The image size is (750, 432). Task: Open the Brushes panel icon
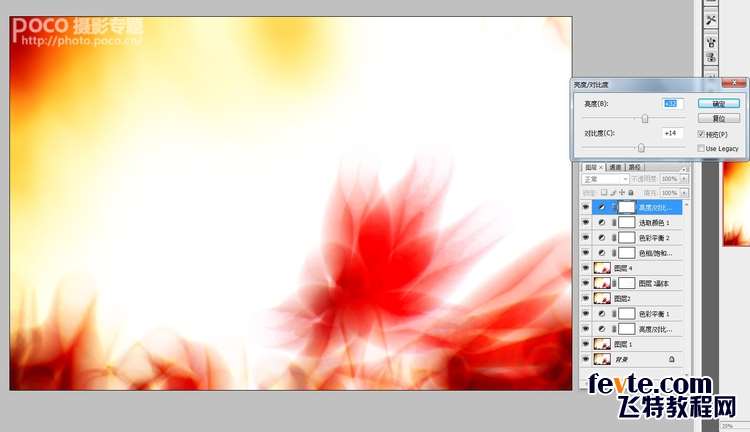click(711, 42)
